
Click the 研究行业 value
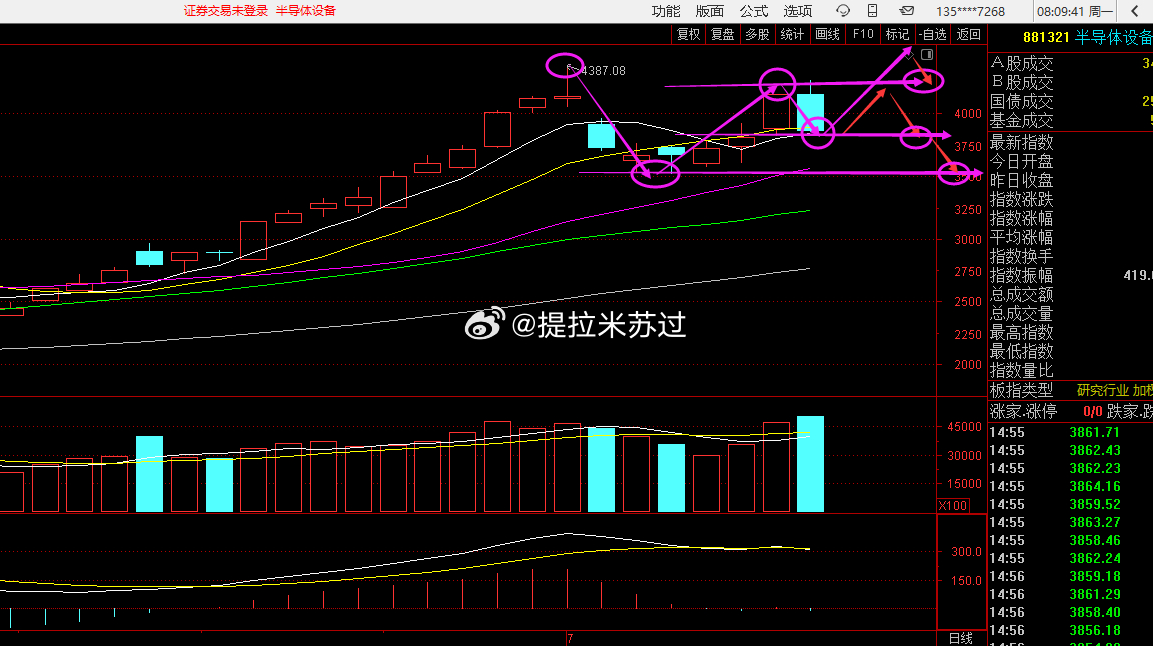tap(1102, 390)
